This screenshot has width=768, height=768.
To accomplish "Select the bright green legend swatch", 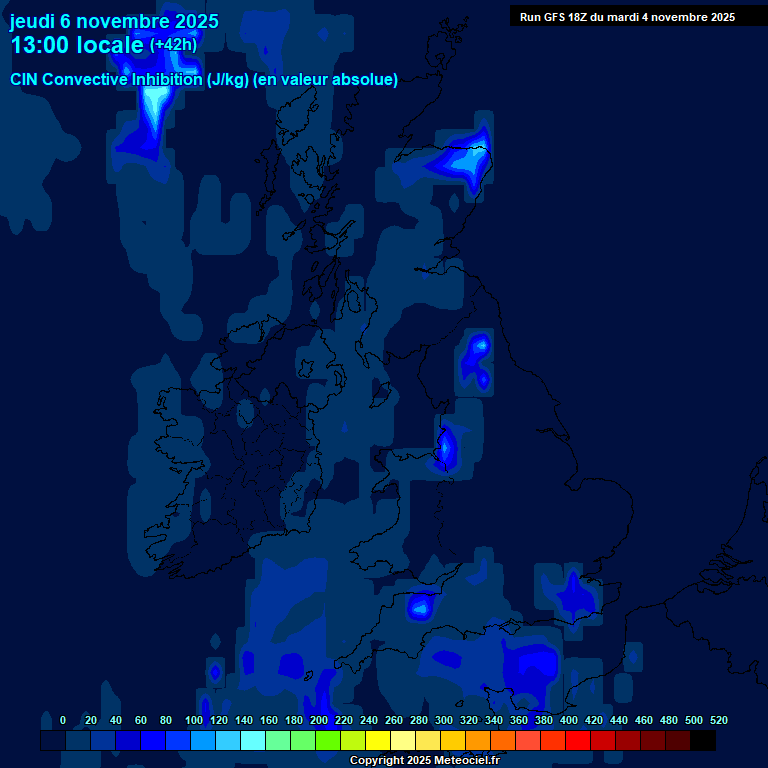I will click(328, 741).
